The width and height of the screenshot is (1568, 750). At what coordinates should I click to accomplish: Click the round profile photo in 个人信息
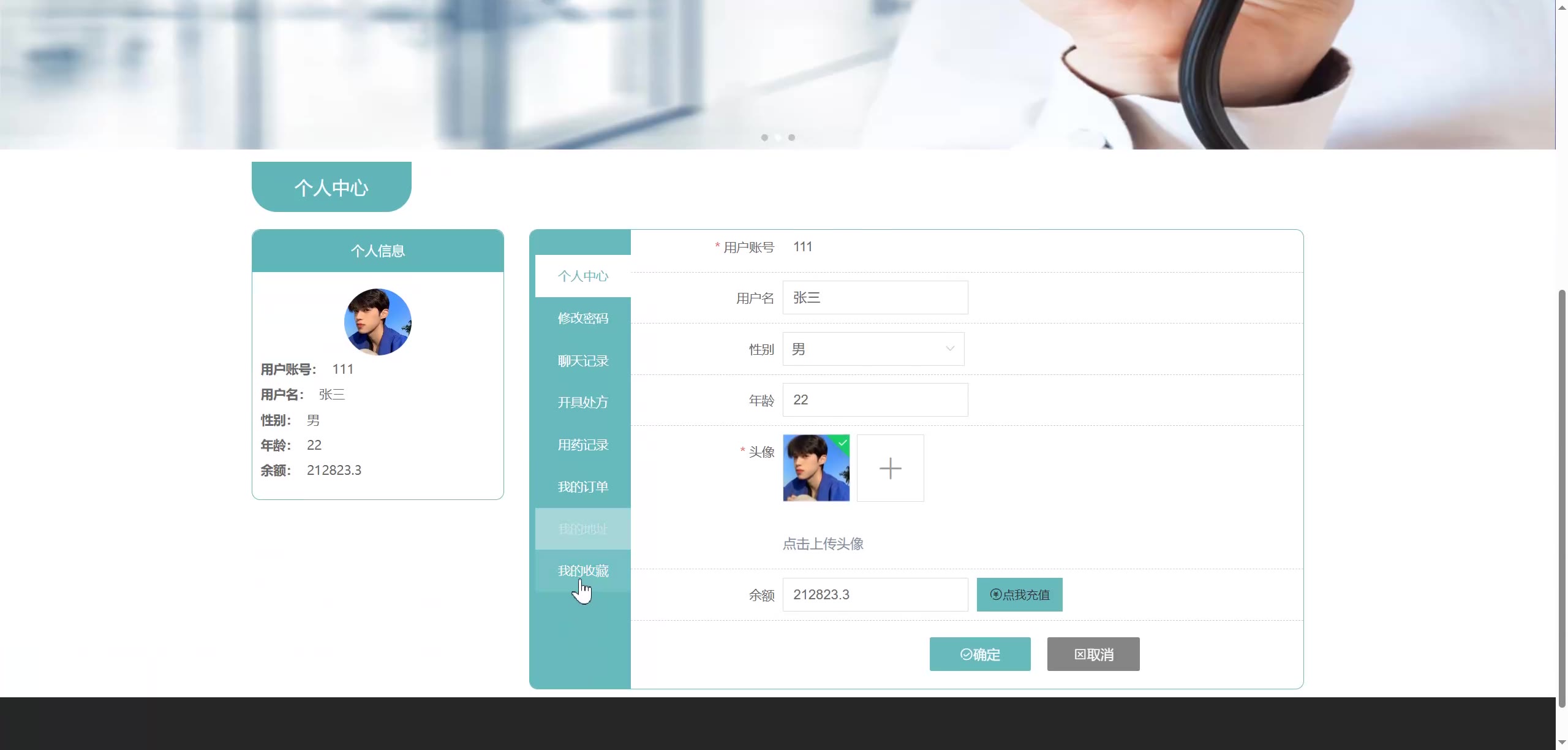click(377, 322)
